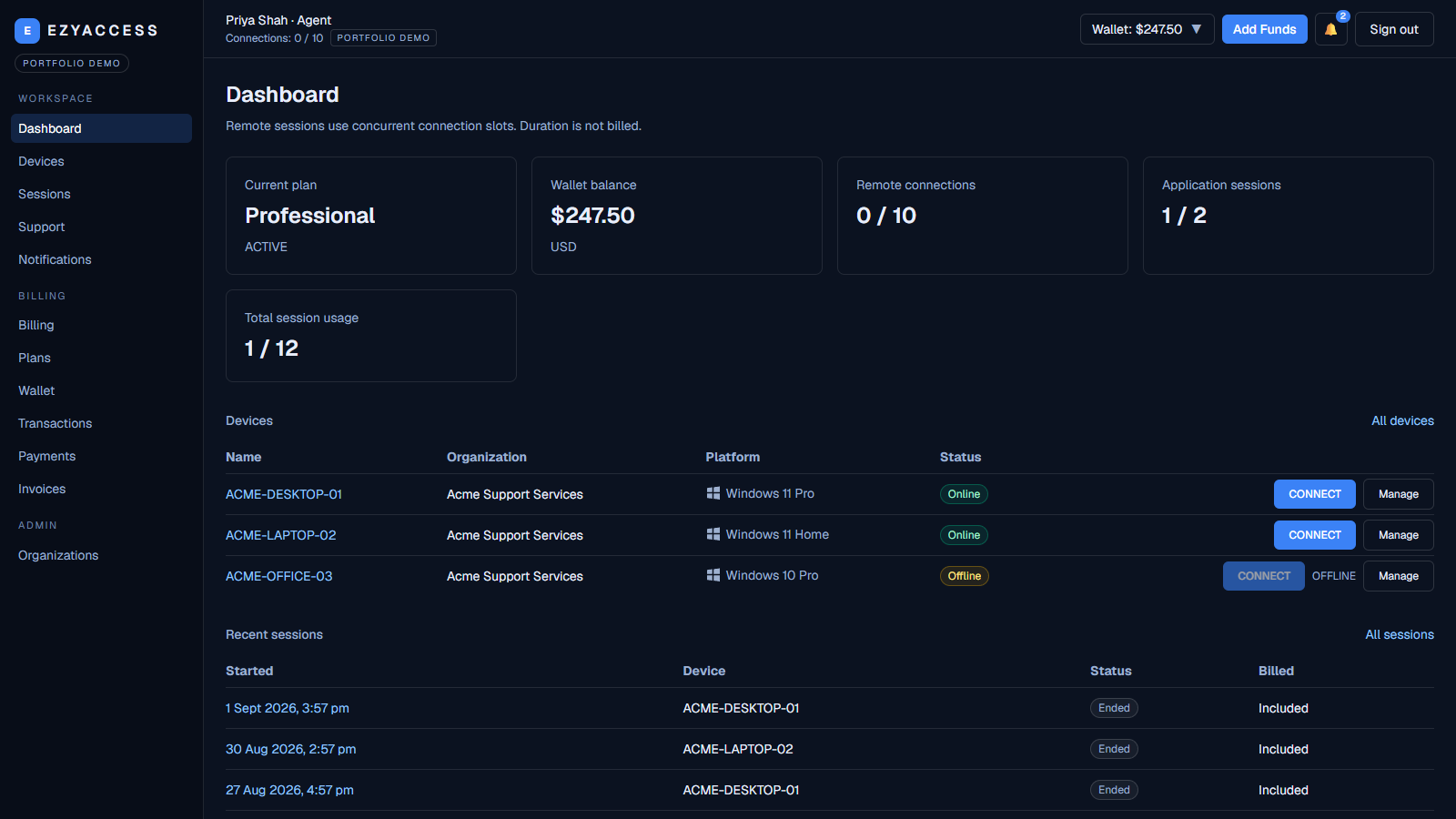Image resolution: width=1456 pixels, height=819 pixels.
Task: Open the 1 Sept 2026, 3:57 pm session
Action: (x=288, y=708)
